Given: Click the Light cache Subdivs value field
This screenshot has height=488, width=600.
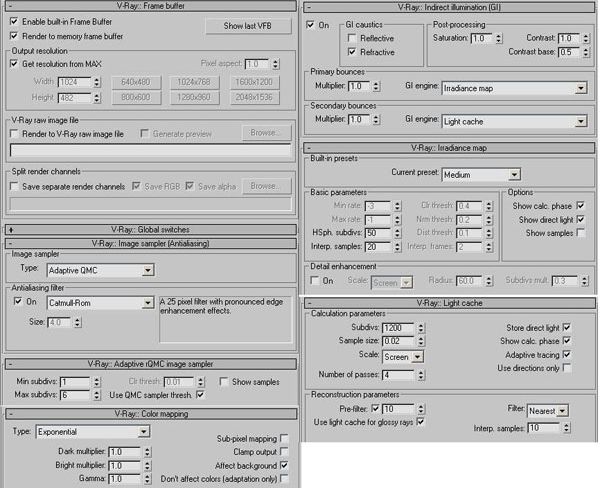Looking at the screenshot, I should [x=398, y=328].
